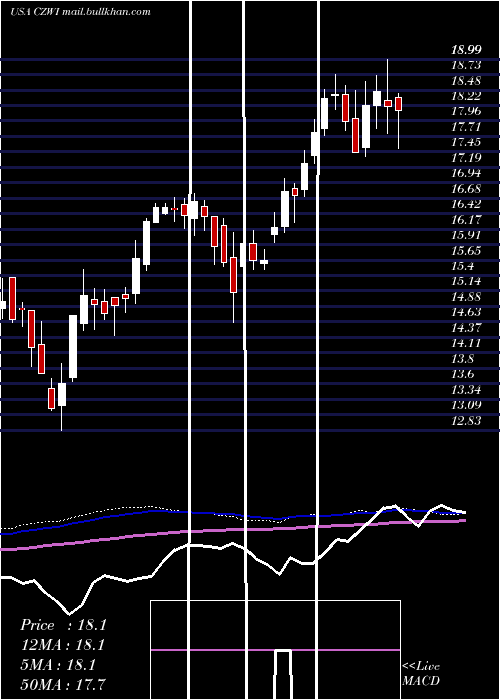
Task: Select the 15.65 axis value
Action: coord(466,250)
